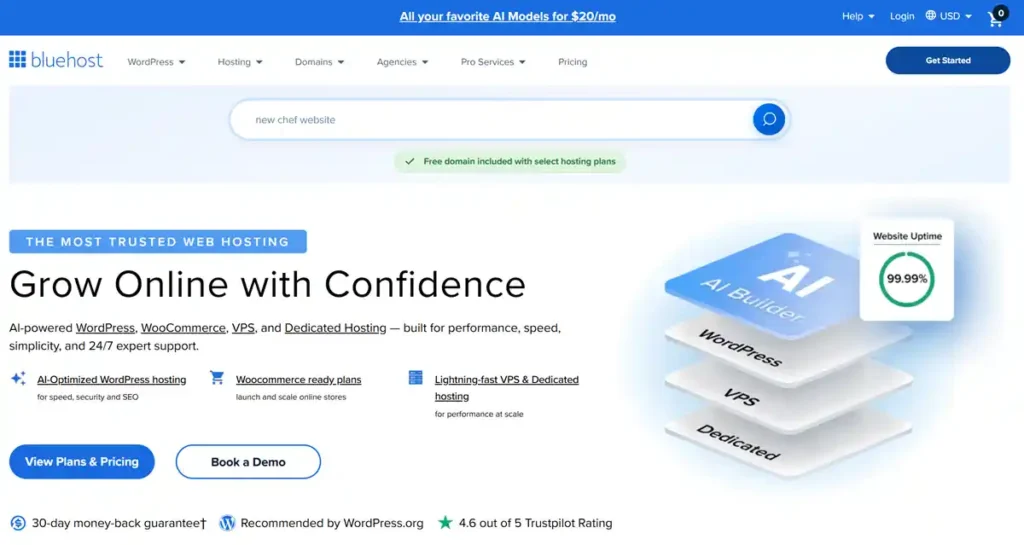Image resolution: width=1024 pixels, height=545 pixels.
Task: Click the globe currency icon
Action: 931,16
